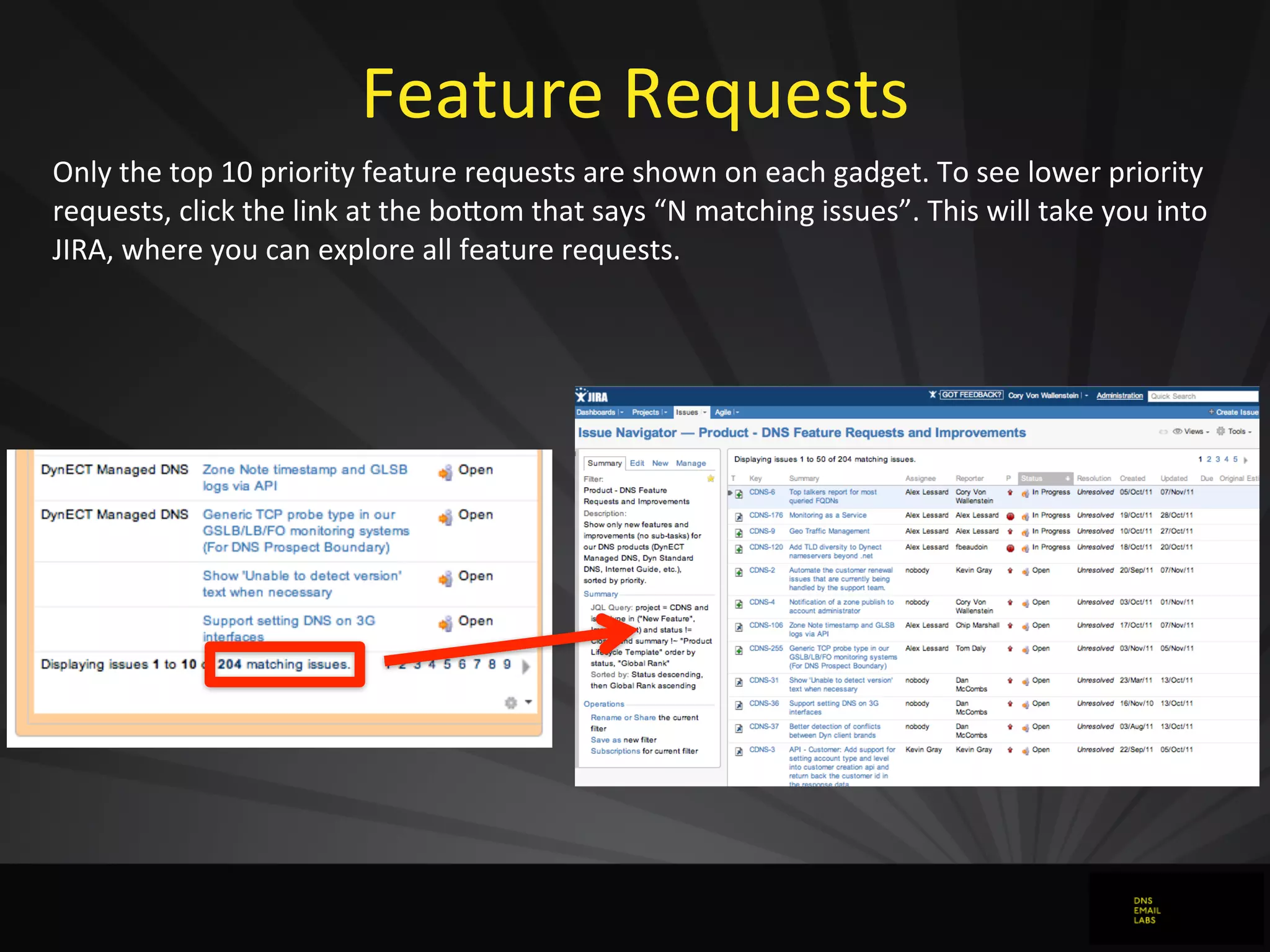This screenshot has height=952, width=1270.
Task: Go to gadget page 7
Action: 477,664
